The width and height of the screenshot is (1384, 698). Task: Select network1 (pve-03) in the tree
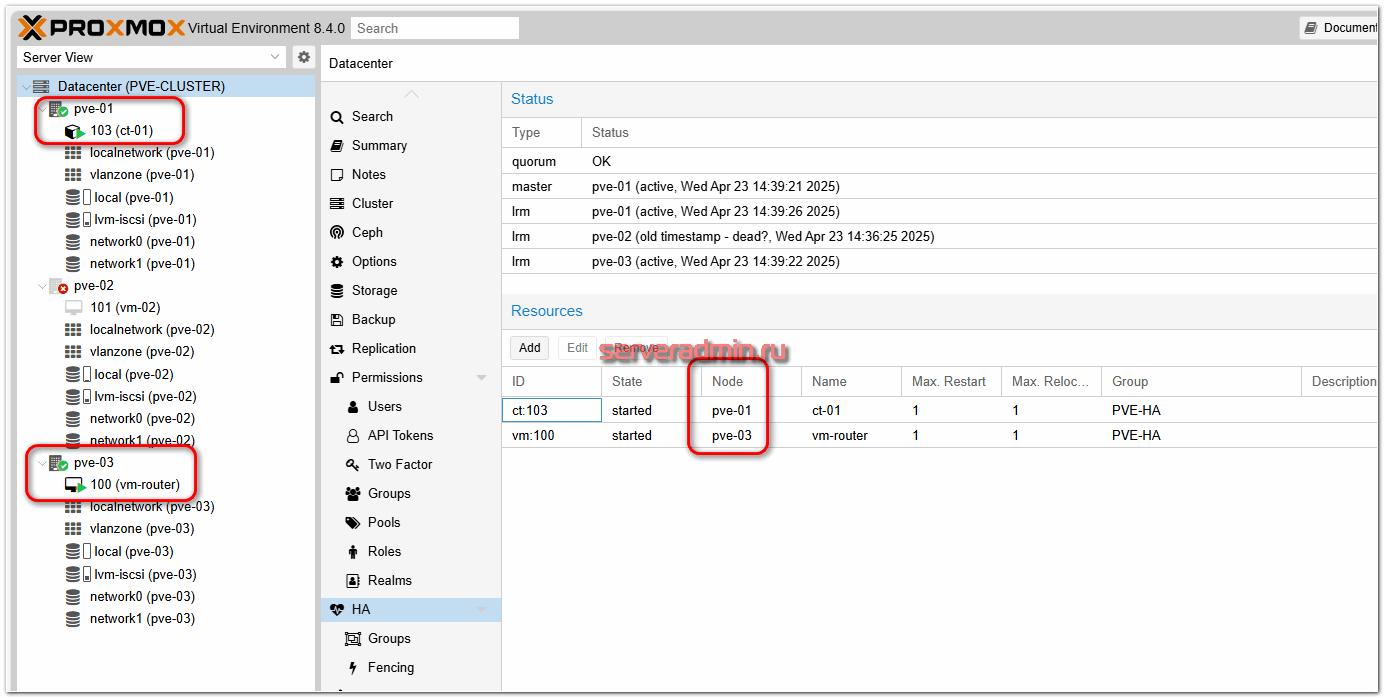pos(141,619)
